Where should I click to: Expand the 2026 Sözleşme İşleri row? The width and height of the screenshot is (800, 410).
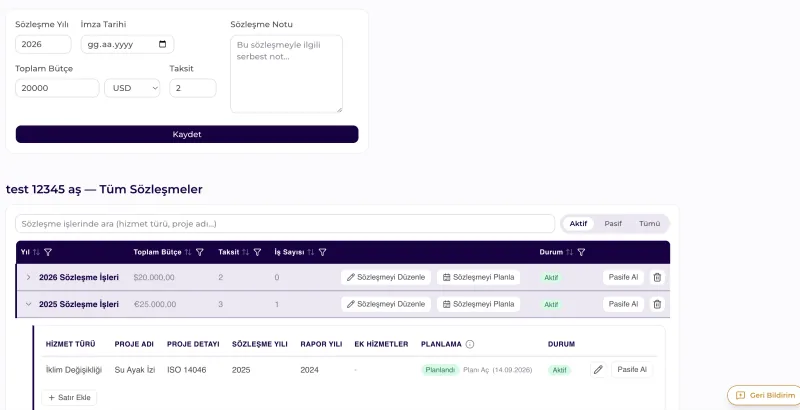(29, 277)
